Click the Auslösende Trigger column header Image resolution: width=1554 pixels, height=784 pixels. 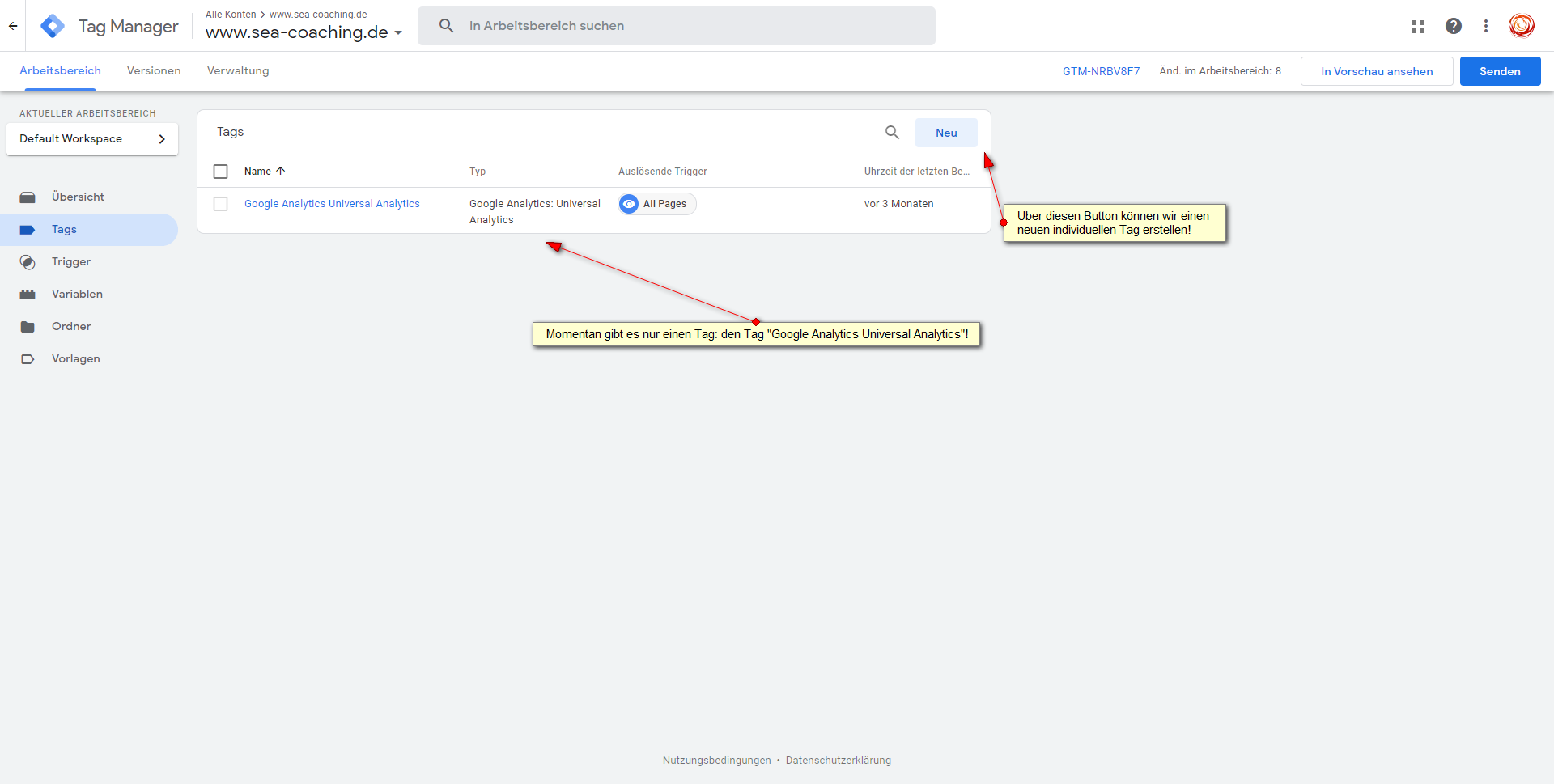click(x=662, y=172)
